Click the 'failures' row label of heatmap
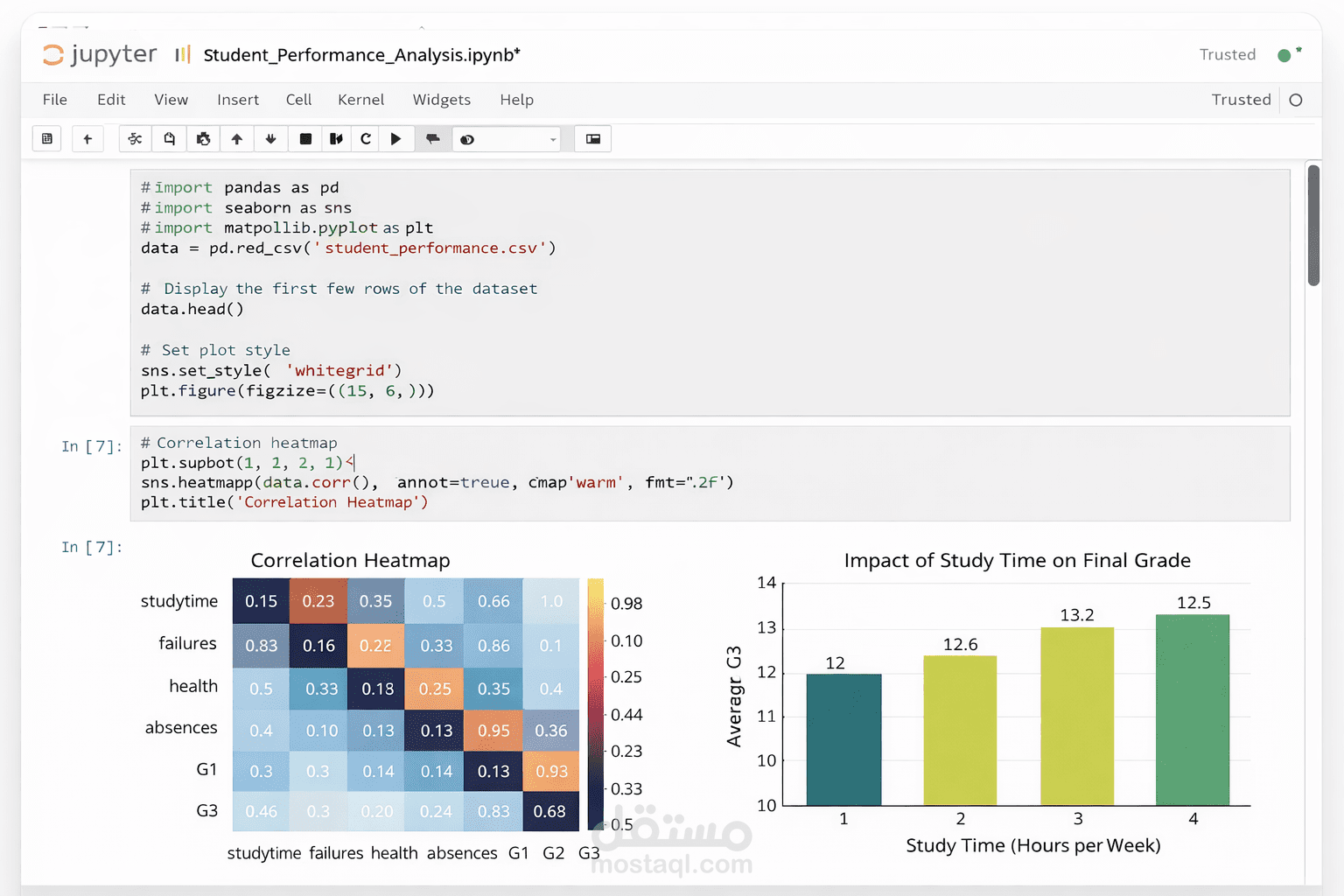This screenshot has height=896, width=1344. coord(187,643)
